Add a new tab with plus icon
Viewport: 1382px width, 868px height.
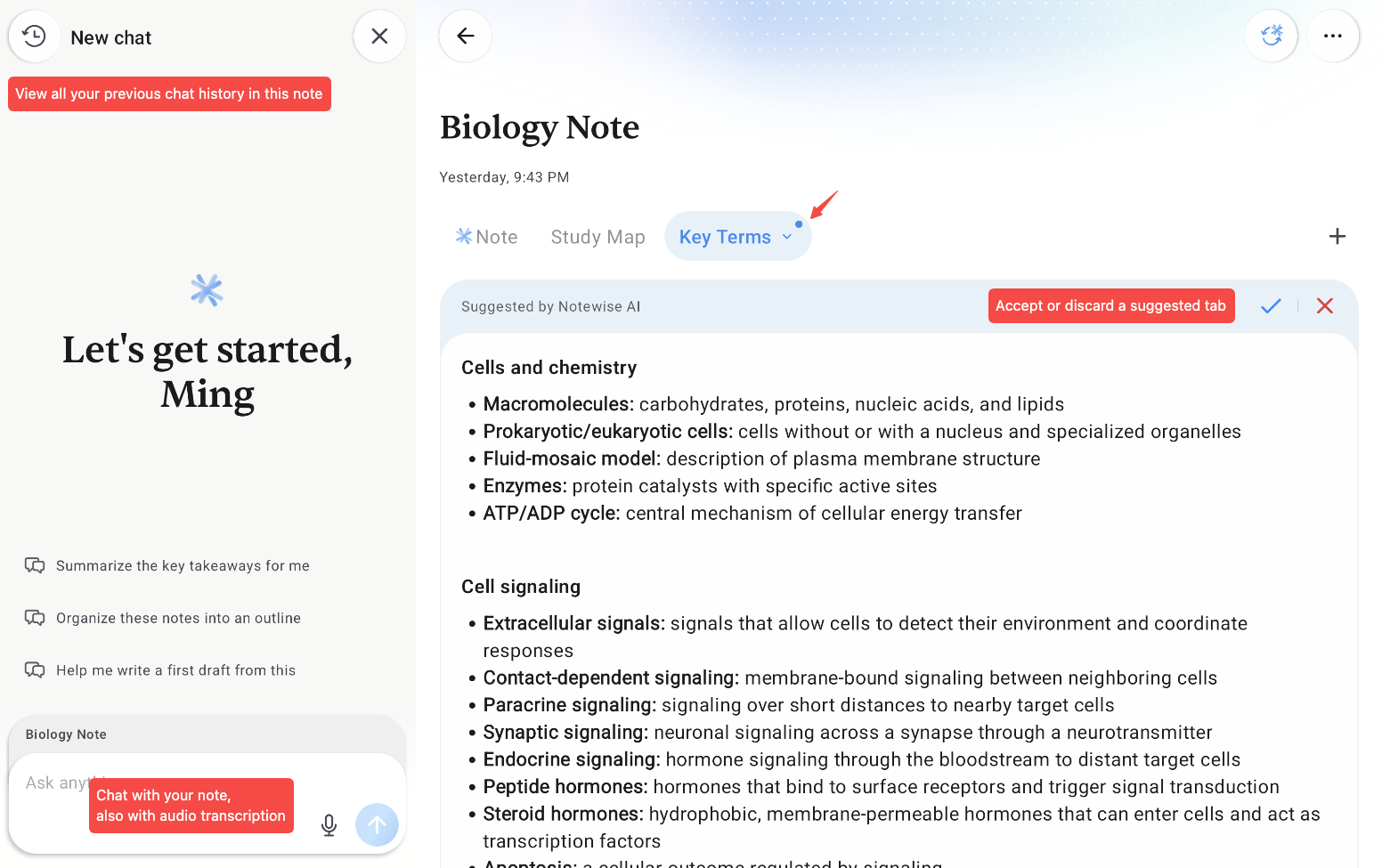tap(1337, 236)
